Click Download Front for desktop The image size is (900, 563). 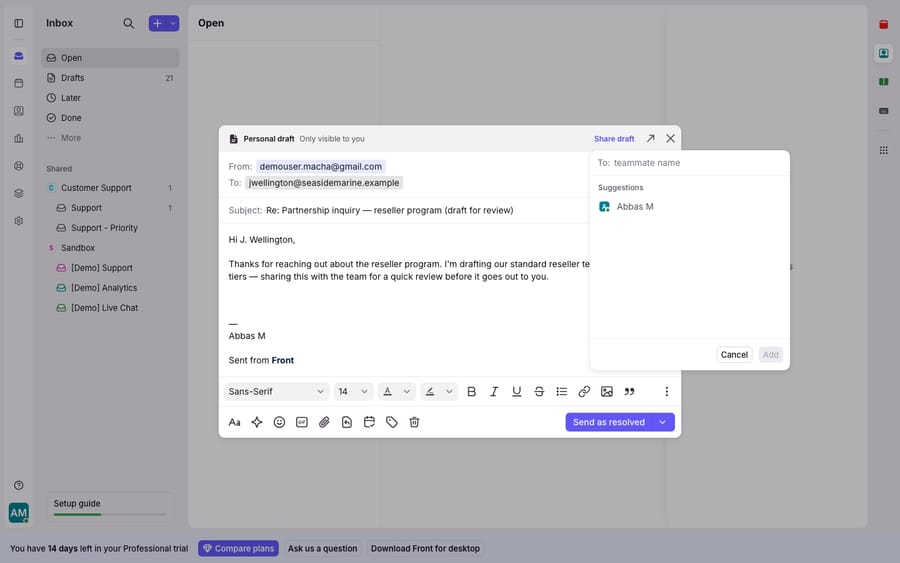click(425, 549)
